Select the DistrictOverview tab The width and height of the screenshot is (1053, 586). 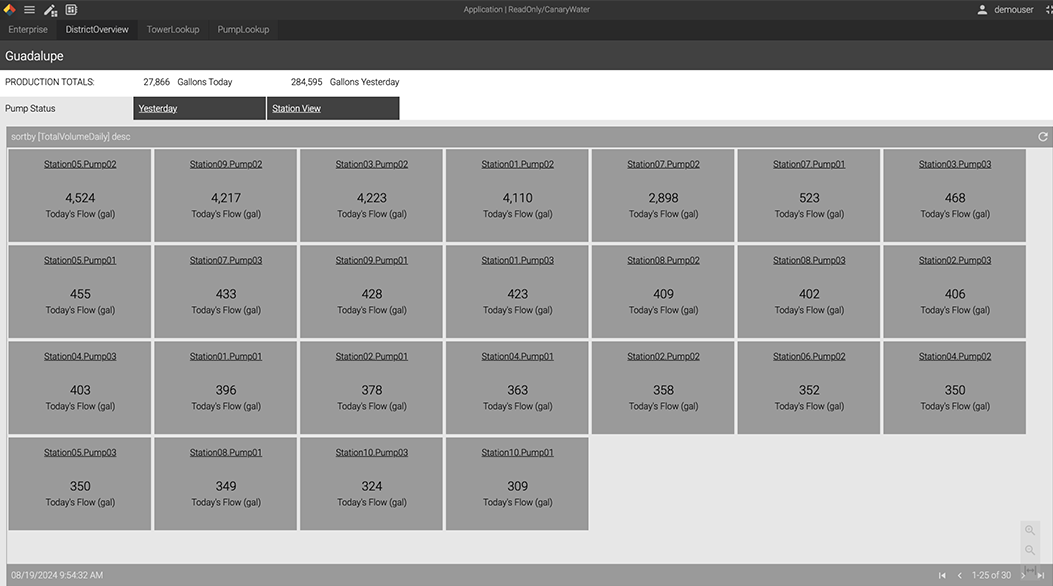tap(97, 30)
